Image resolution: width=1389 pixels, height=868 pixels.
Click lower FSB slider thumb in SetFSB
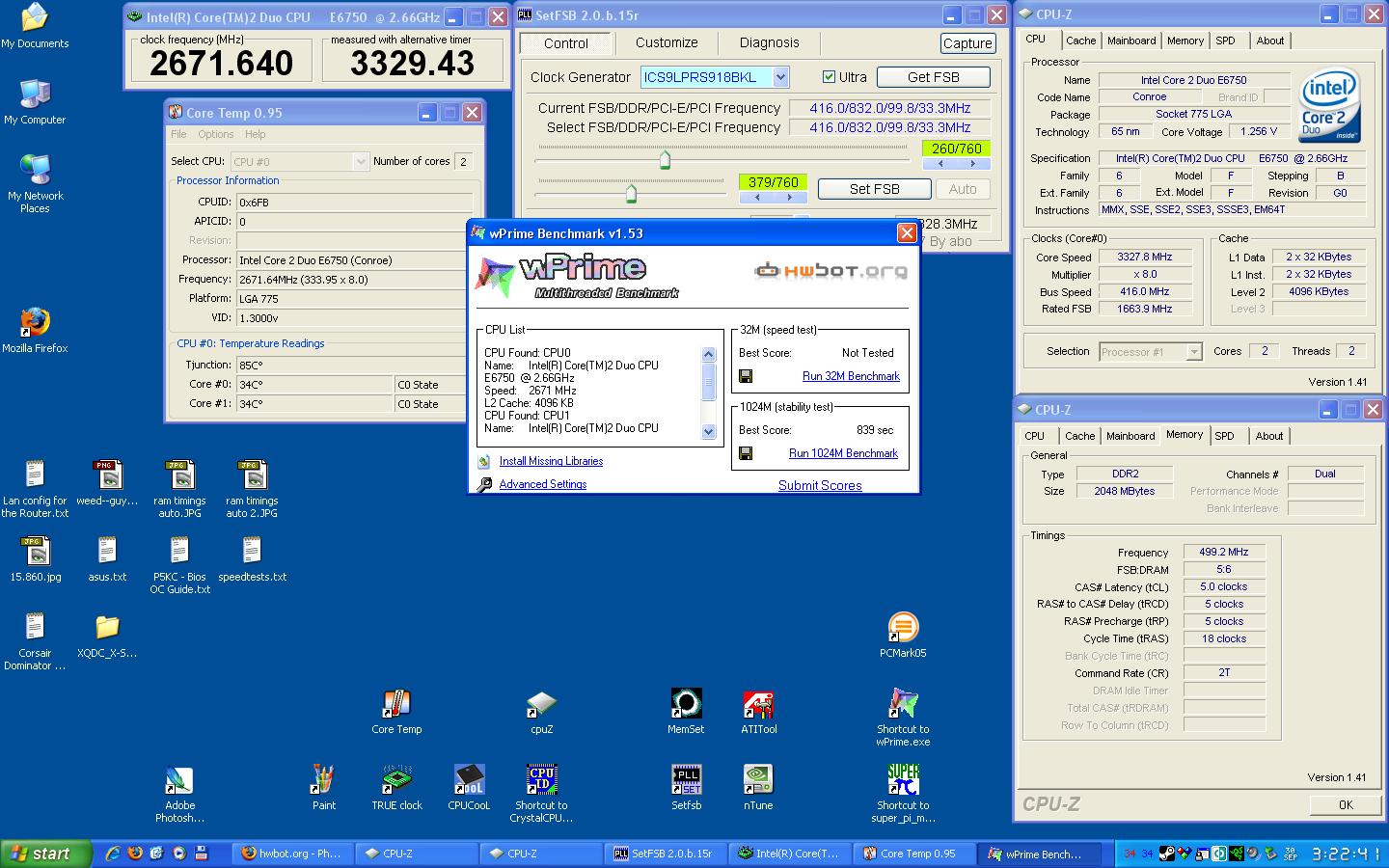[x=631, y=193]
